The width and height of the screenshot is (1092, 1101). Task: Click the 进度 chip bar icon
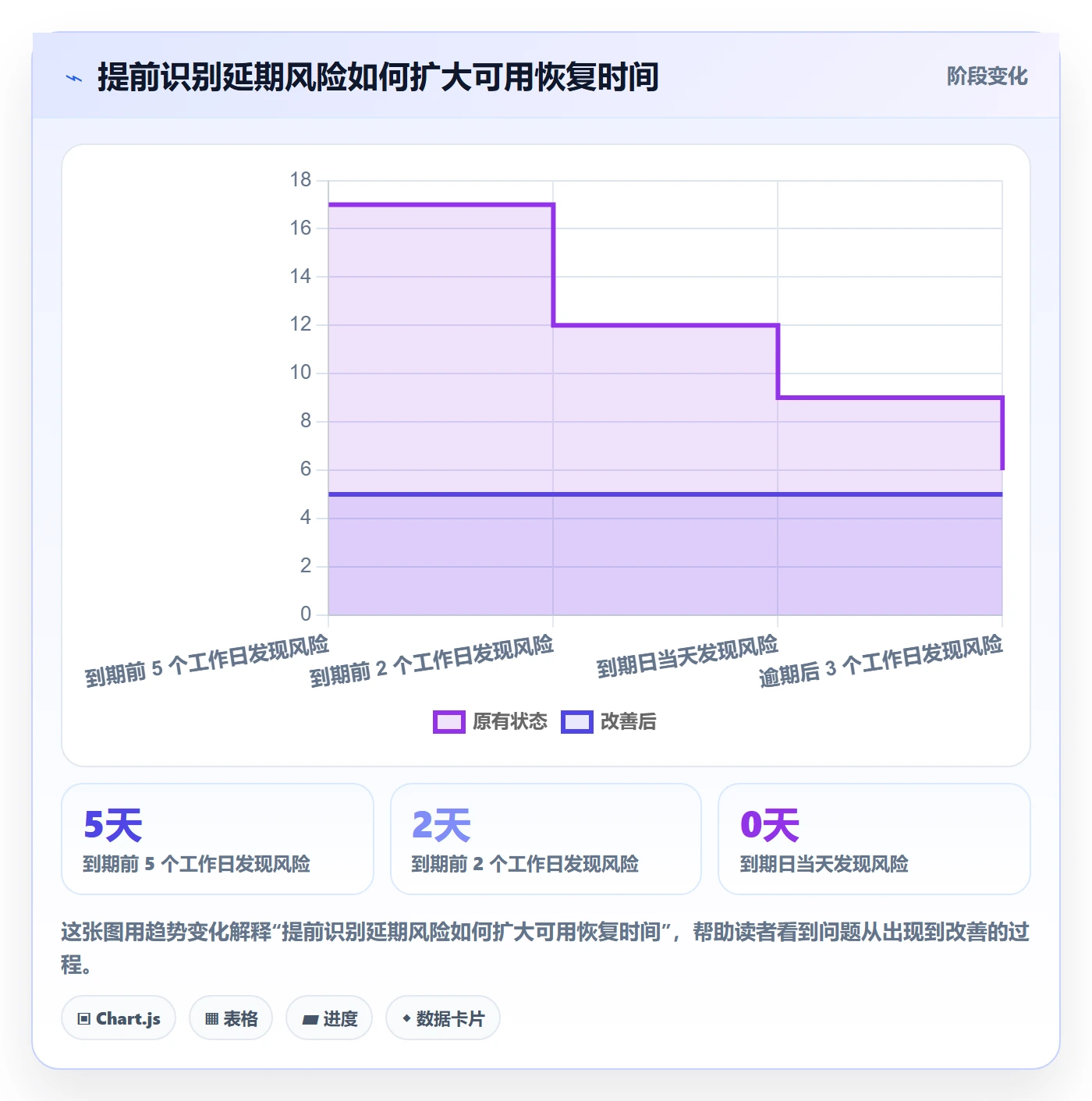(310, 1019)
